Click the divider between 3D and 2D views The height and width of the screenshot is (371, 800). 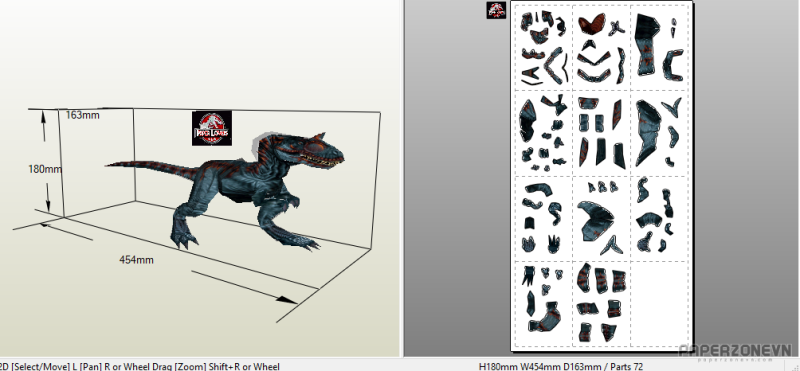(x=402, y=179)
